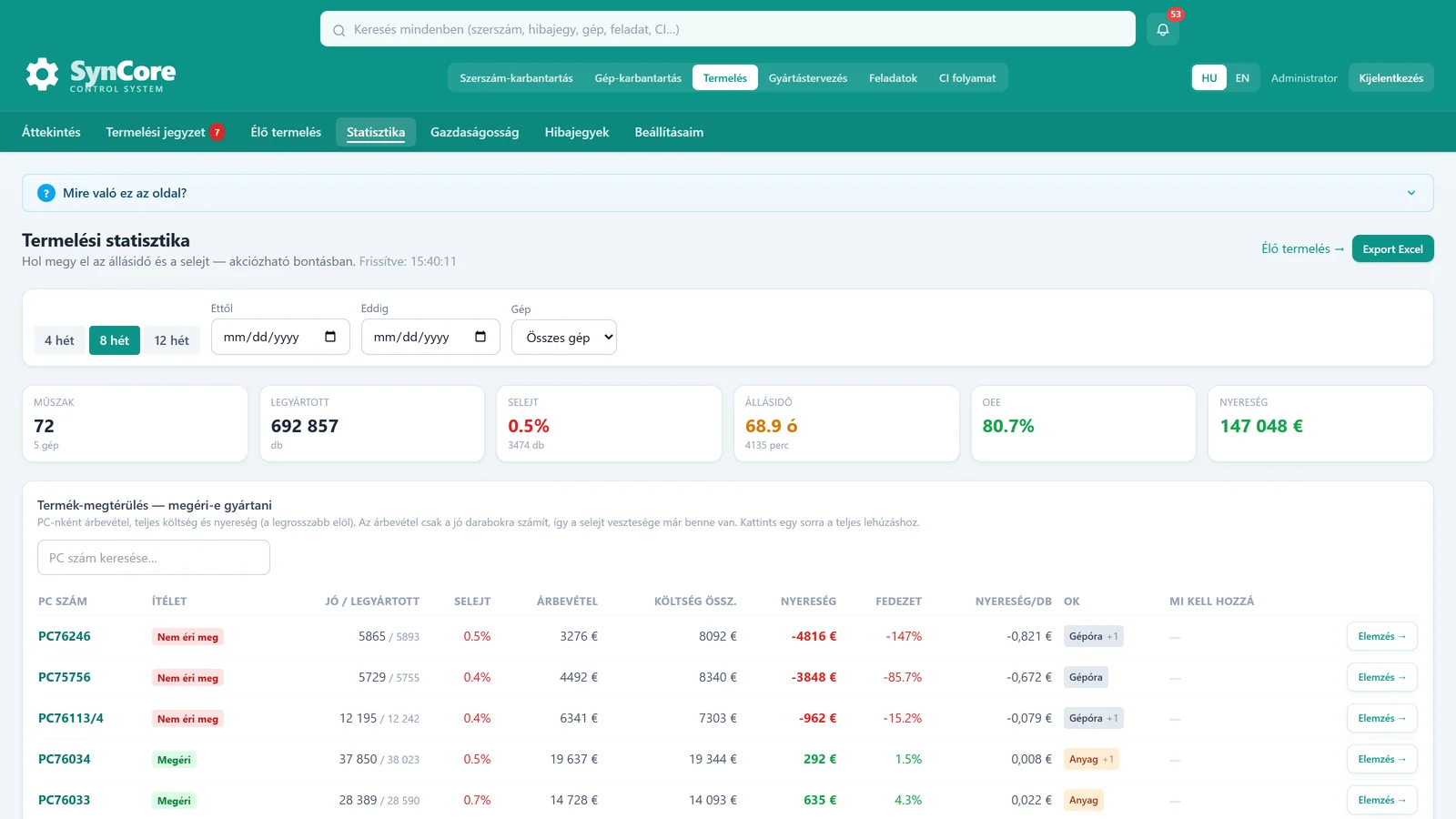Click the Export Excel button

(x=1392, y=248)
